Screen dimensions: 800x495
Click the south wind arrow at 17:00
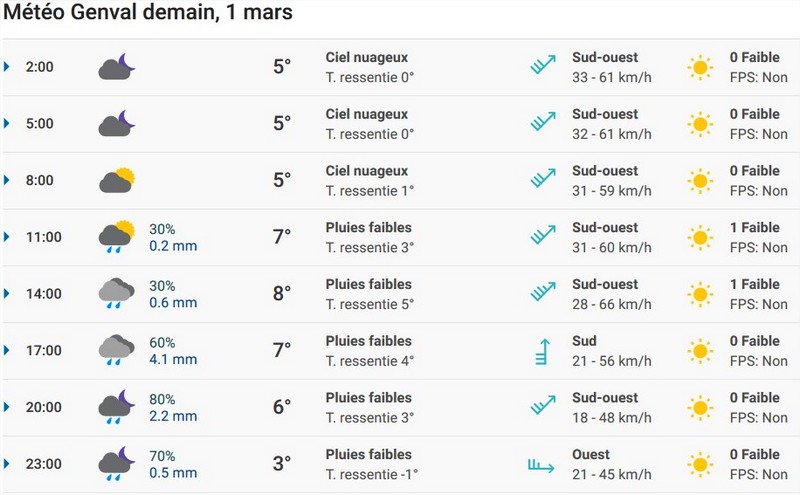pos(543,351)
